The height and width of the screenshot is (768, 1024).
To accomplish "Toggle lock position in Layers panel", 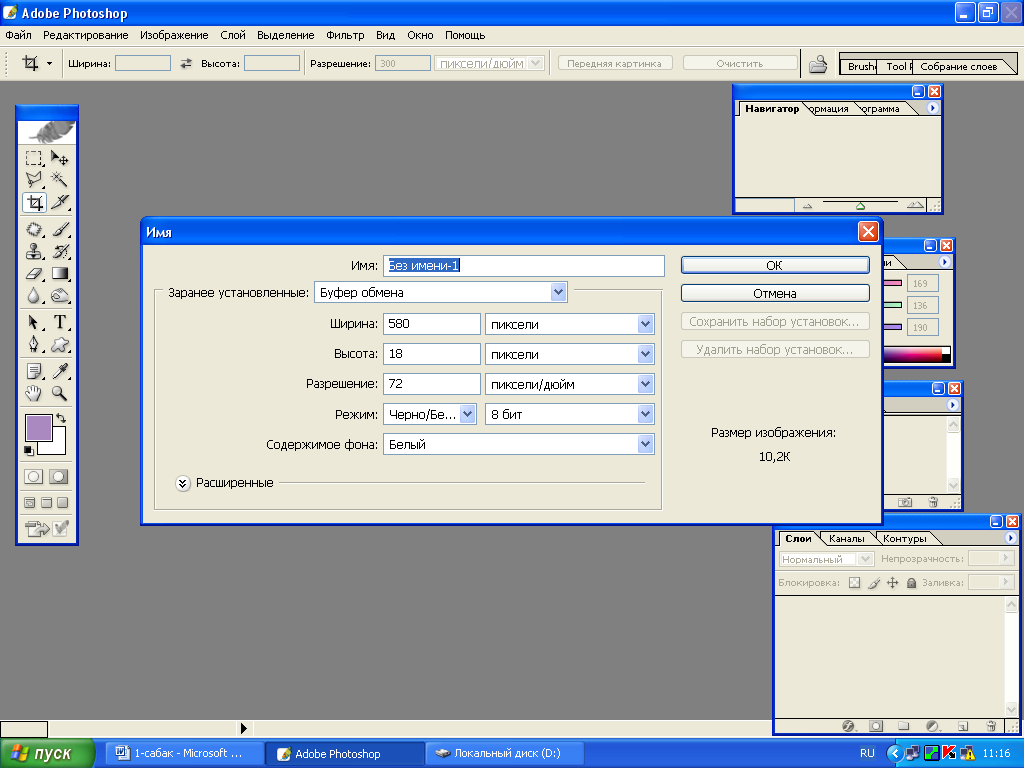I will [893, 583].
